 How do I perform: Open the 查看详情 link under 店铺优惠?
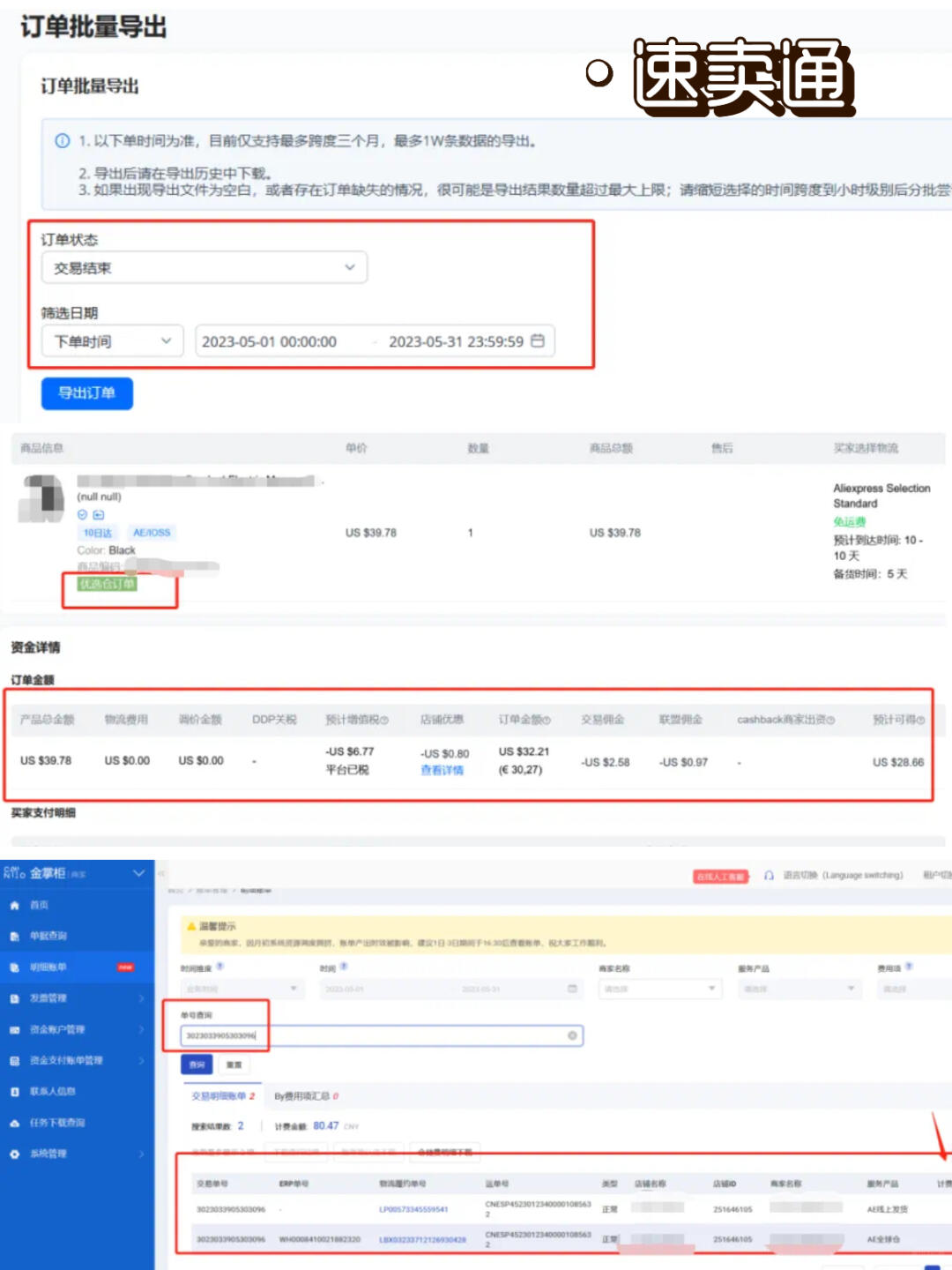(x=442, y=771)
